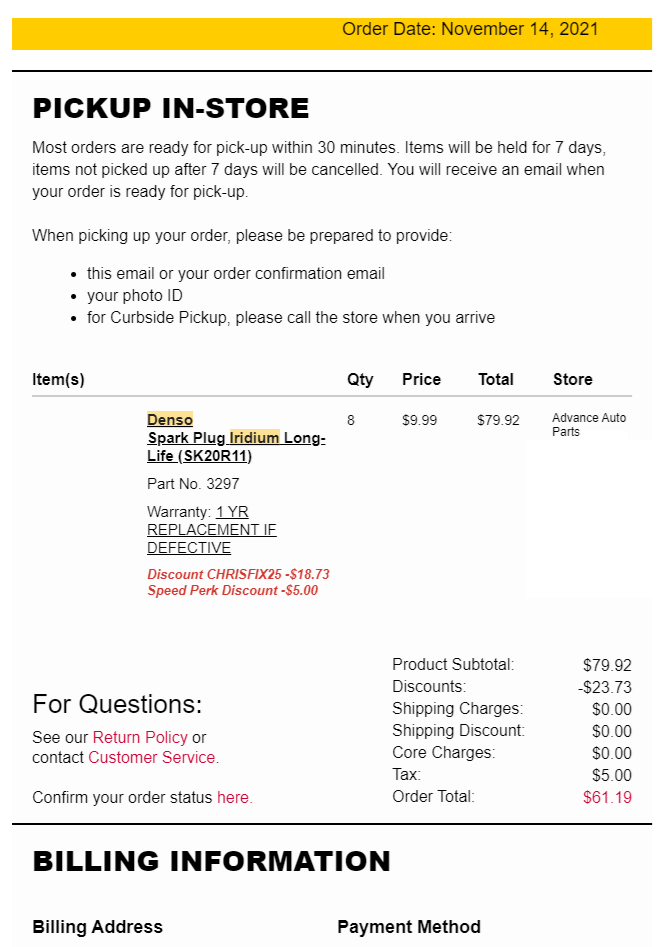This screenshot has width=666, height=947.
Task: Click the CHRISFIX25 discount line
Action: point(238,574)
